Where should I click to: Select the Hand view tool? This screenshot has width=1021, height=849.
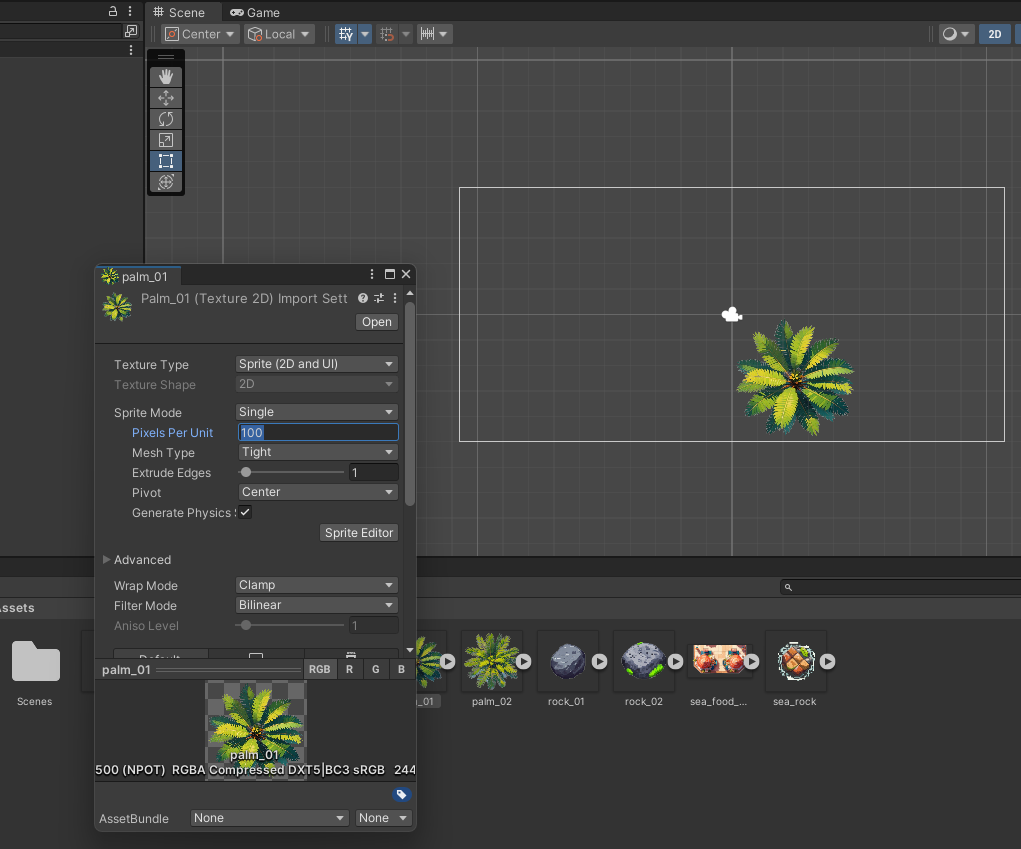pyautogui.click(x=166, y=77)
